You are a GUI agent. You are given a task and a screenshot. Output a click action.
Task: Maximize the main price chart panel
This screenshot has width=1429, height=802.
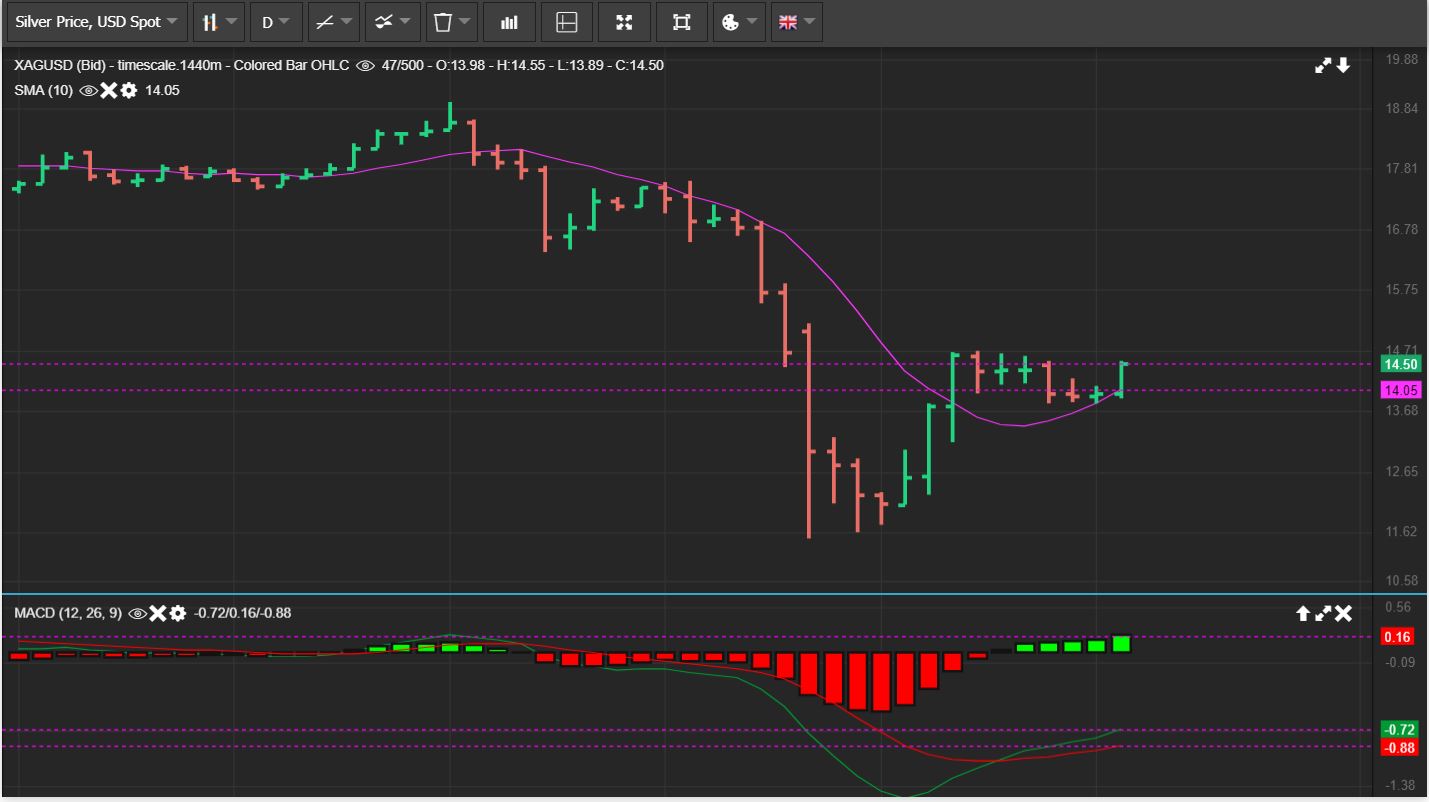pyautogui.click(x=1323, y=66)
